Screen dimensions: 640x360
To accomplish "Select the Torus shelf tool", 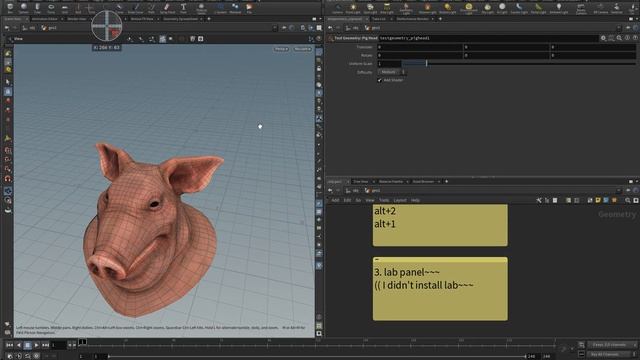I will coord(51,8).
